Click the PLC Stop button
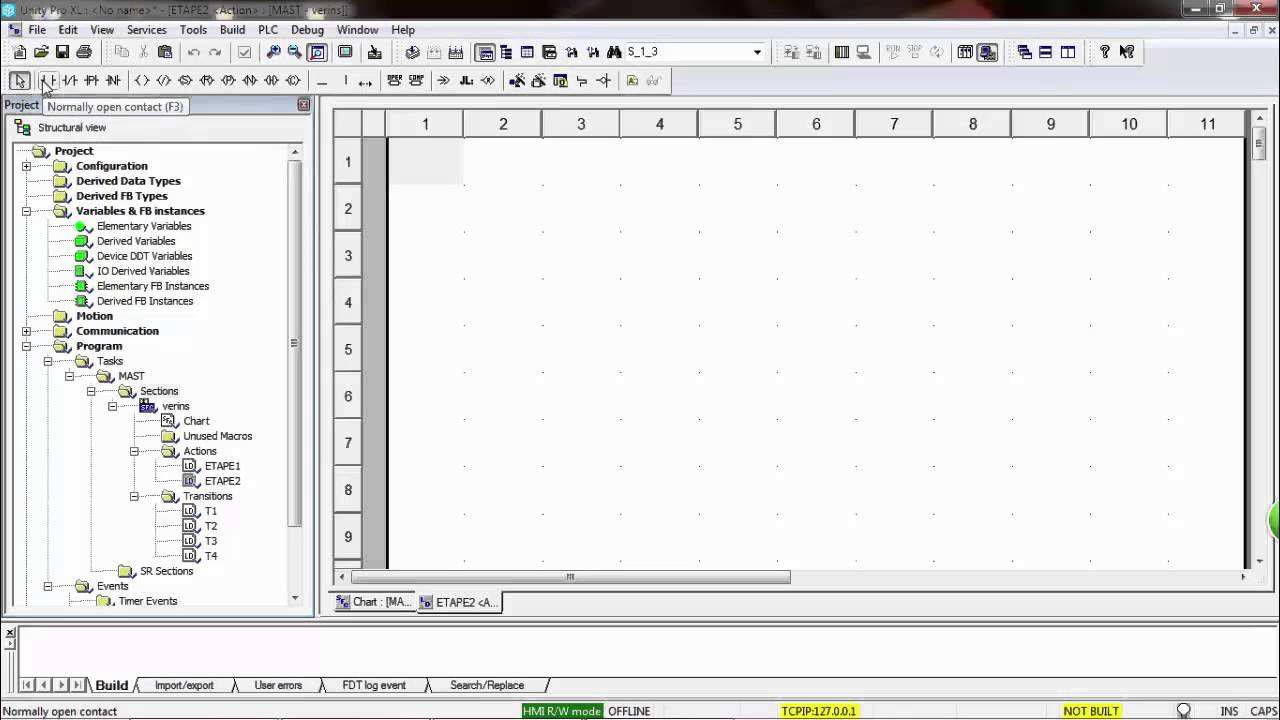This screenshot has height=720, width=1280. click(914, 52)
